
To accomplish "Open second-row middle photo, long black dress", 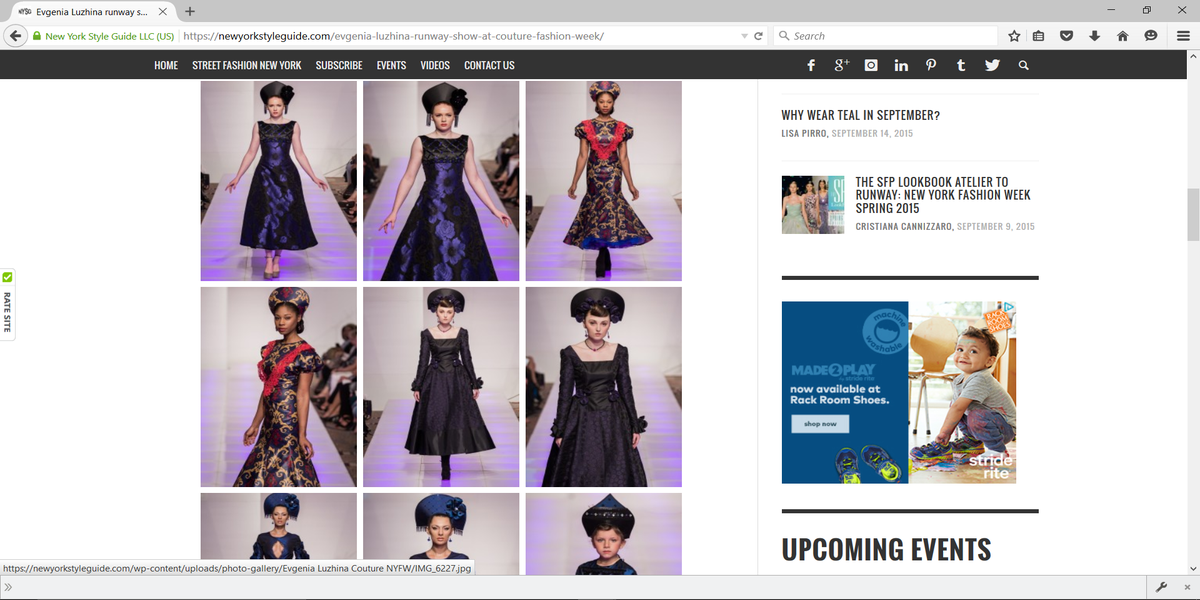I will tap(441, 387).
